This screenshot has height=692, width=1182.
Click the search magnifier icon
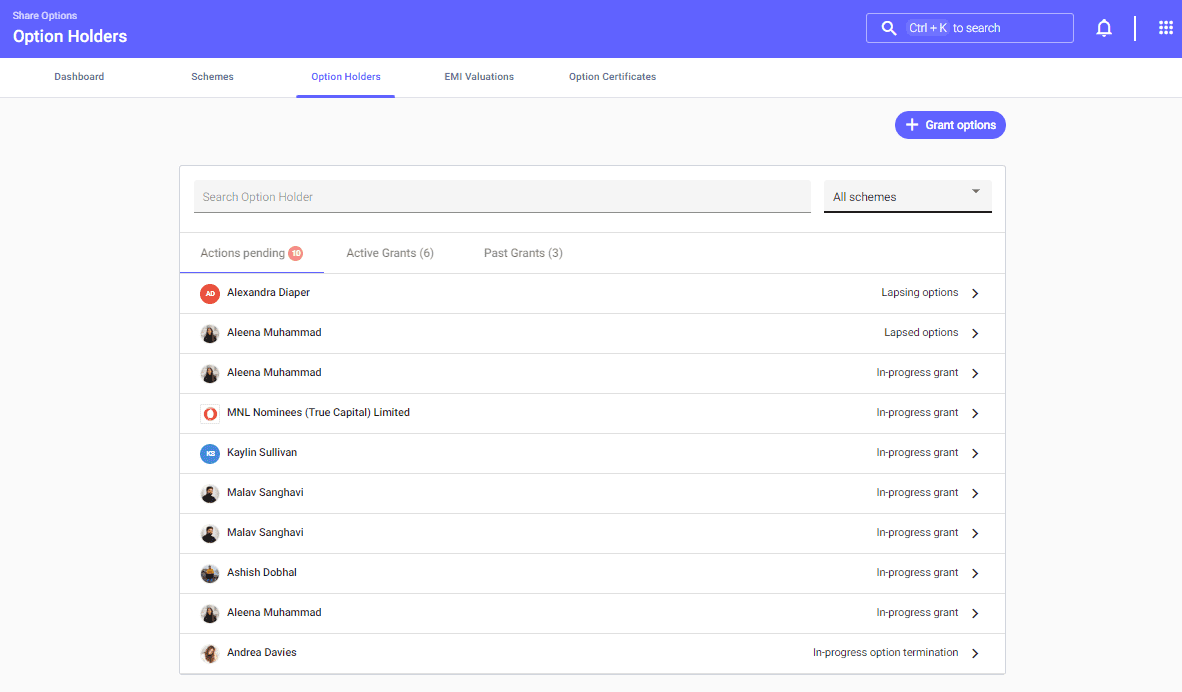click(x=889, y=27)
